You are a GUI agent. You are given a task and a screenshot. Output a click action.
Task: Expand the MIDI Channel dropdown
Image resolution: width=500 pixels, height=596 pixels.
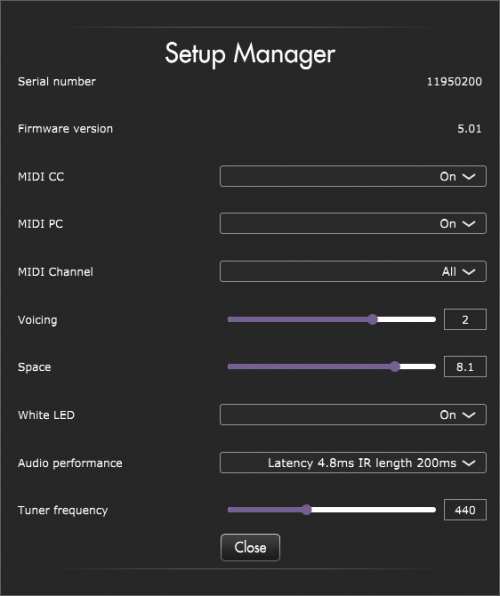(x=353, y=271)
